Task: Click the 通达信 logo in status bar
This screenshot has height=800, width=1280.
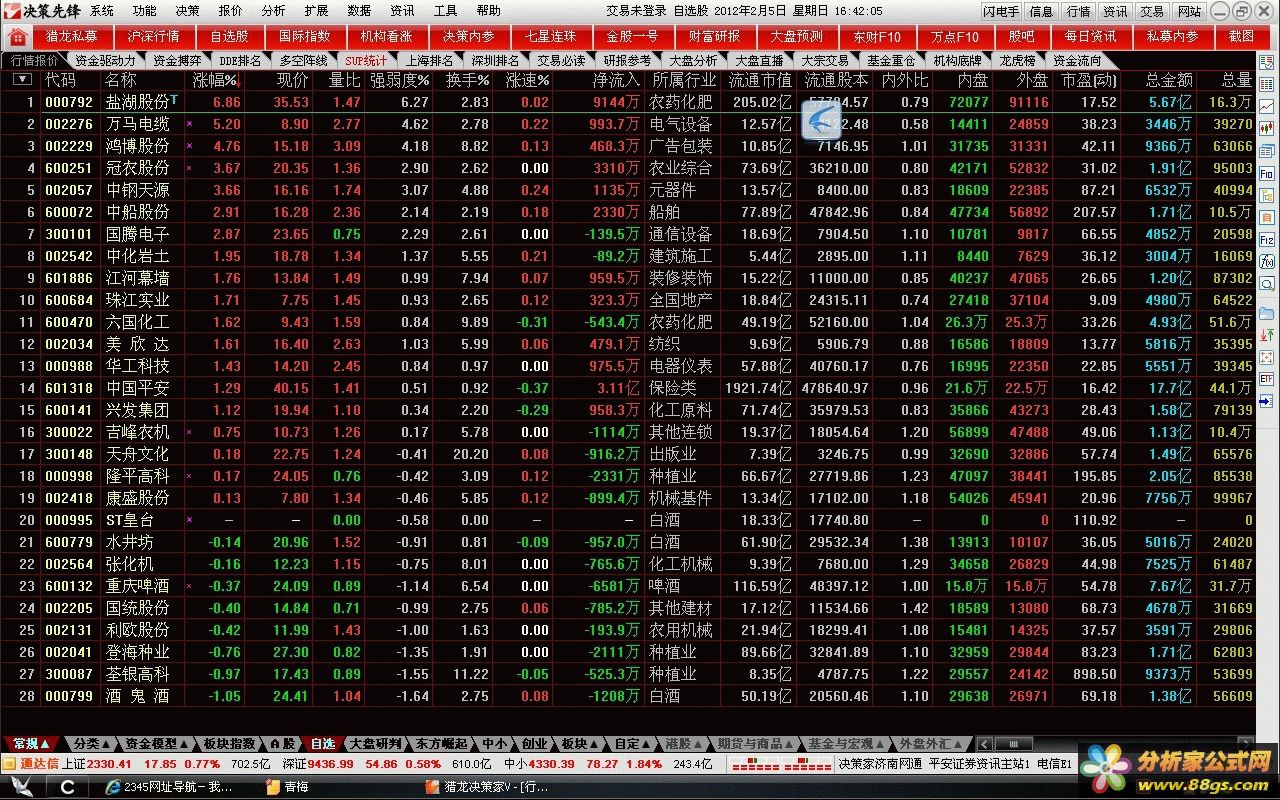Action: [x=32, y=763]
